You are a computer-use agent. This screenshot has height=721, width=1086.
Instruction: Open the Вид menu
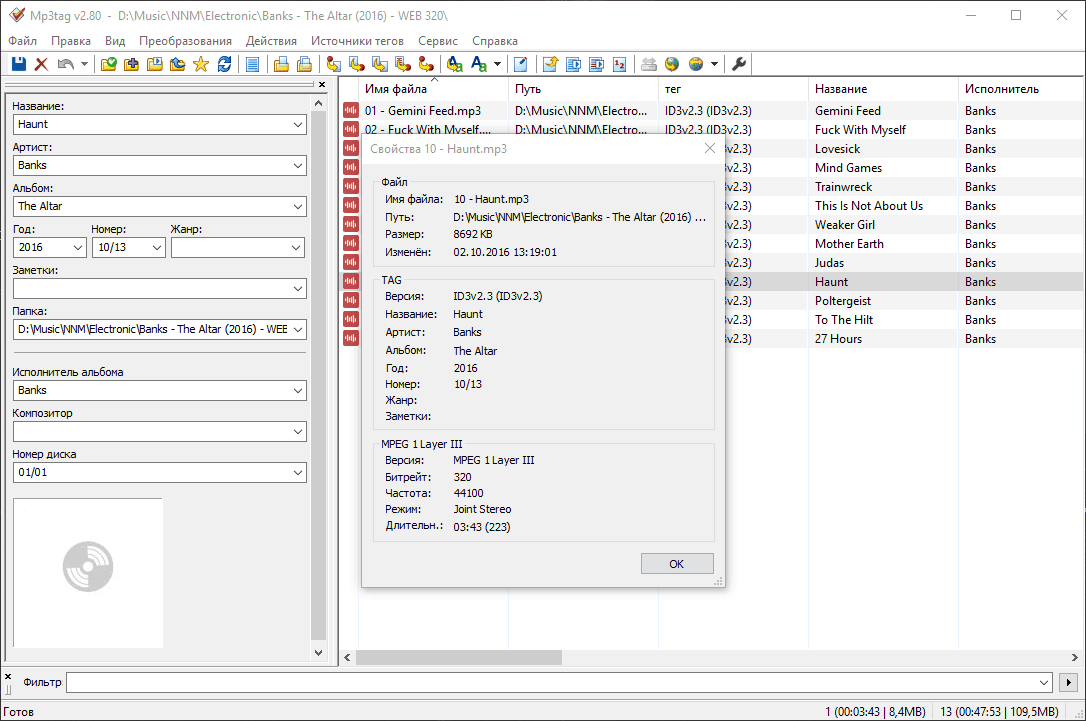(115, 41)
